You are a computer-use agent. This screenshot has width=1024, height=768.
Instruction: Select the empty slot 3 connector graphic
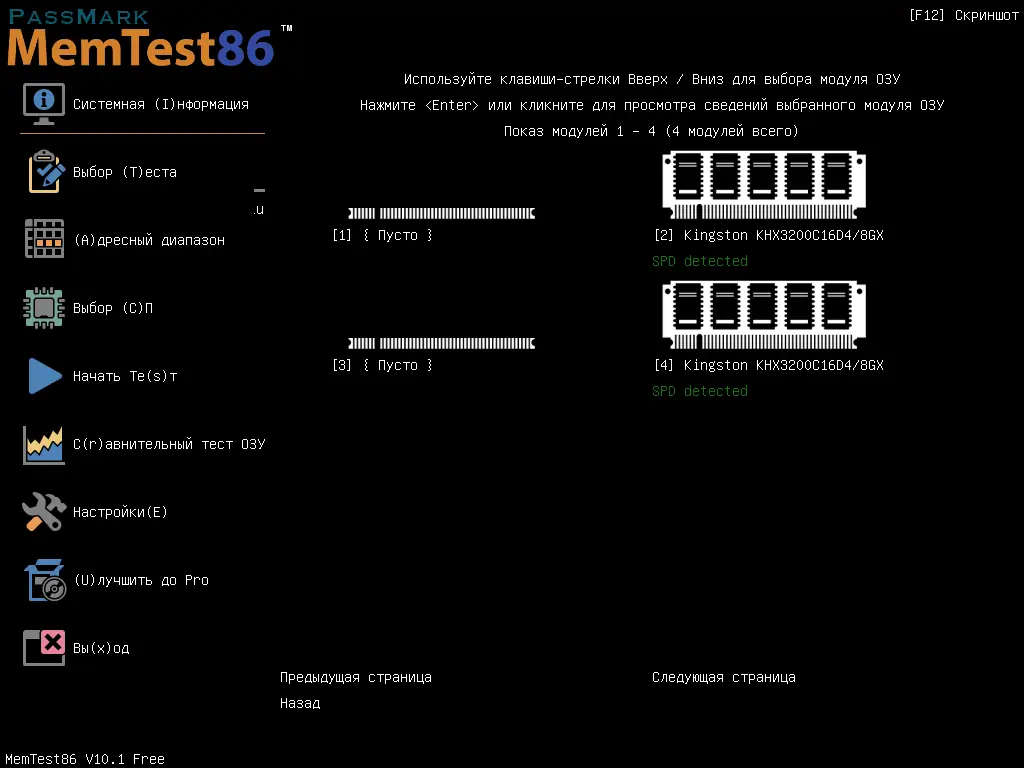441,343
